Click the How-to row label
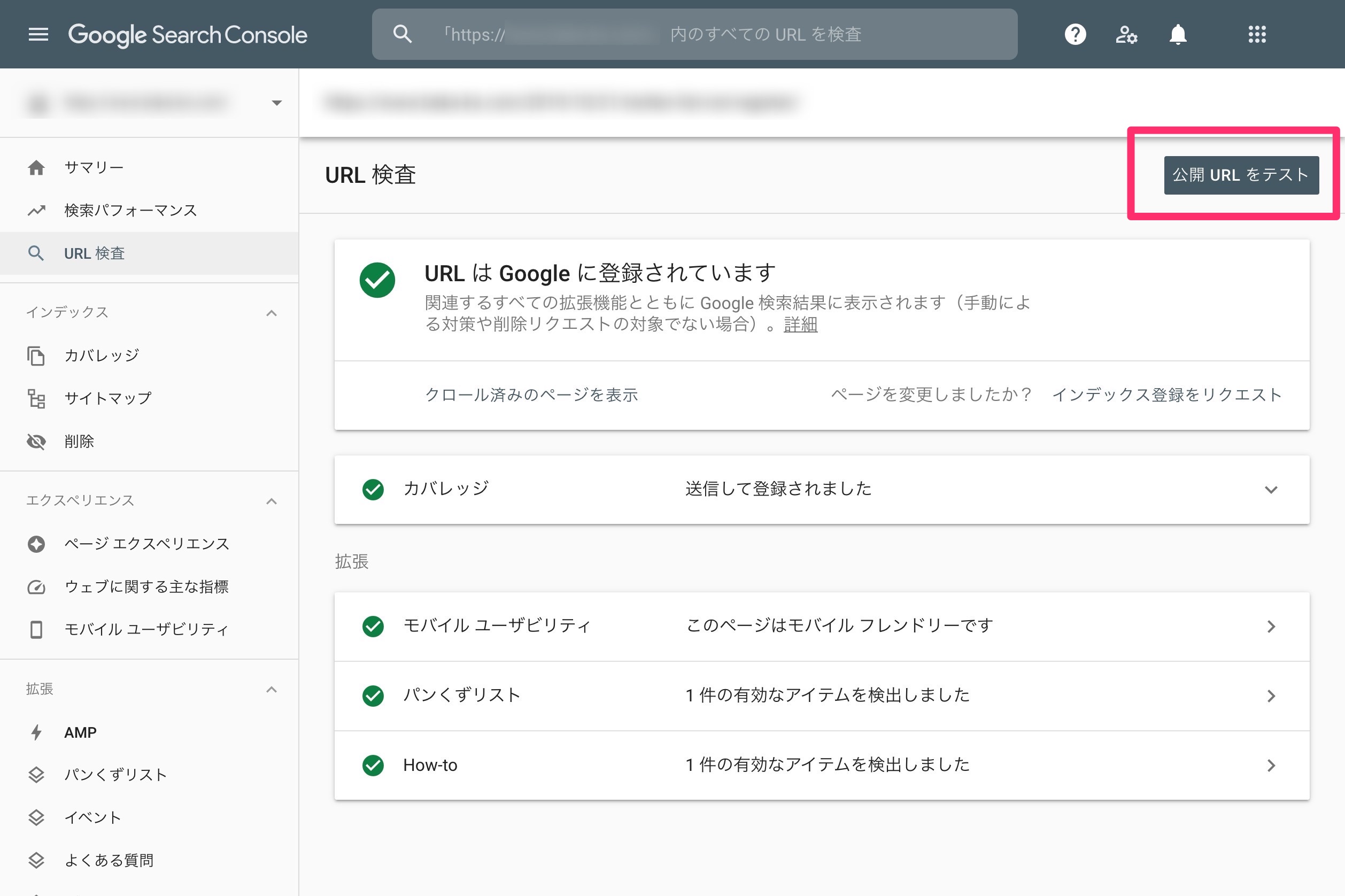Image resolution: width=1345 pixels, height=896 pixels. (x=430, y=765)
